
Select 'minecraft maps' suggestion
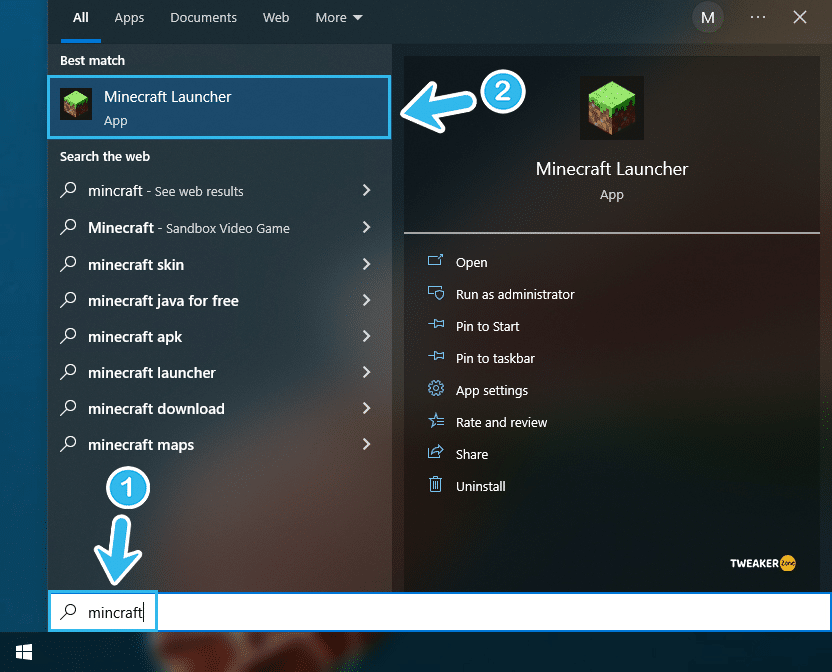pyautogui.click(x=219, y=445)
